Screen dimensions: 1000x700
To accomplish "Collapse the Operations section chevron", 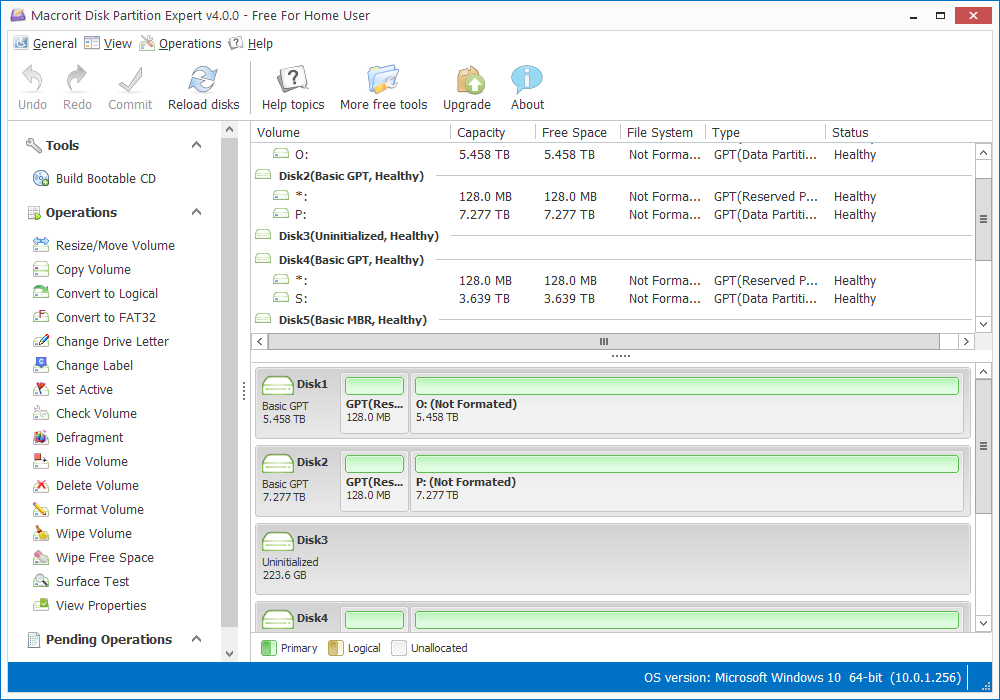I will 196,212.
